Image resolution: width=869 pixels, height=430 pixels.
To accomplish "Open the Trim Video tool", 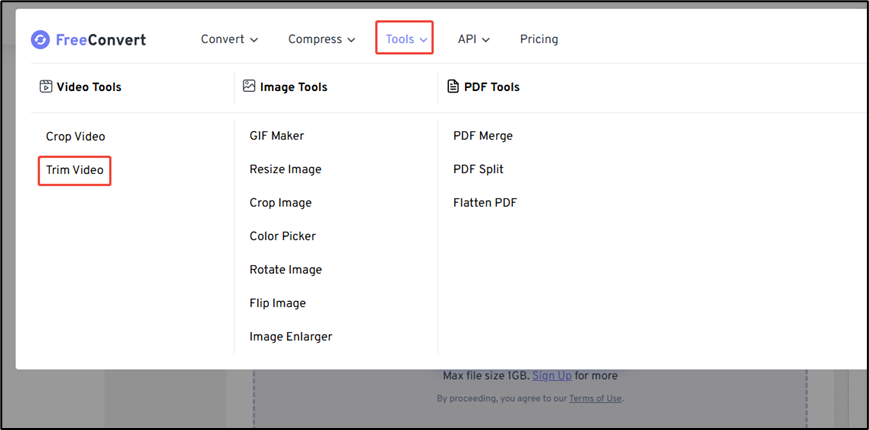I will point(74,170).
